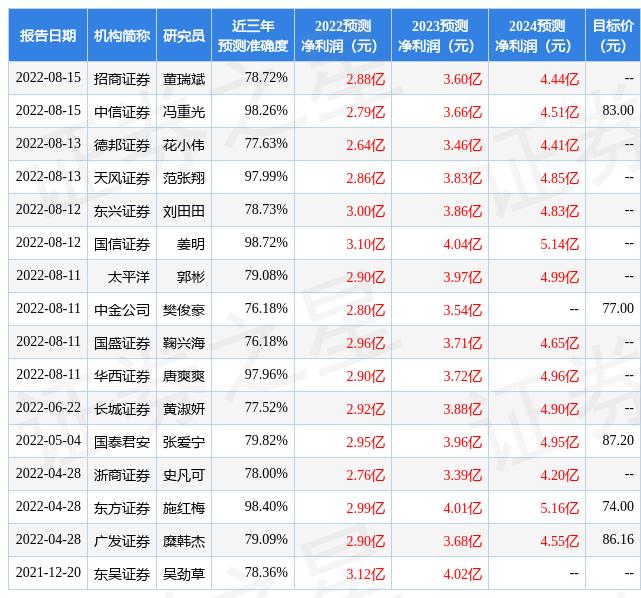Select 国泰君安 institution cell
The width and height of the screenshot is (641, 598).
tap(122, 442)
